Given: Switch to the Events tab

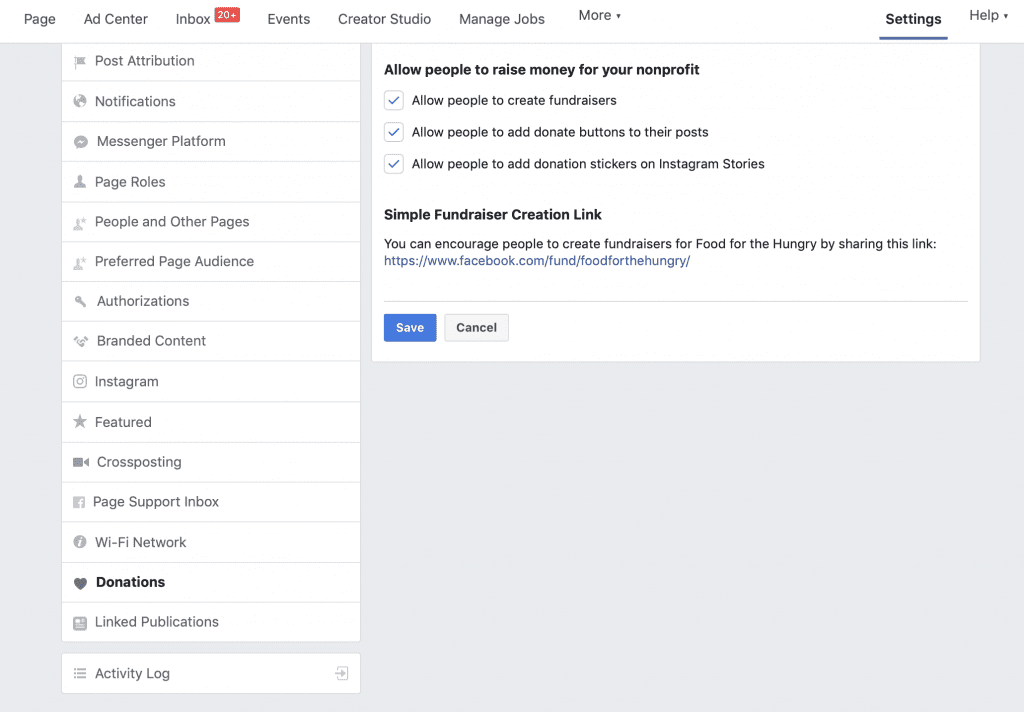Looking at the screenshot, I should [289, 20].
